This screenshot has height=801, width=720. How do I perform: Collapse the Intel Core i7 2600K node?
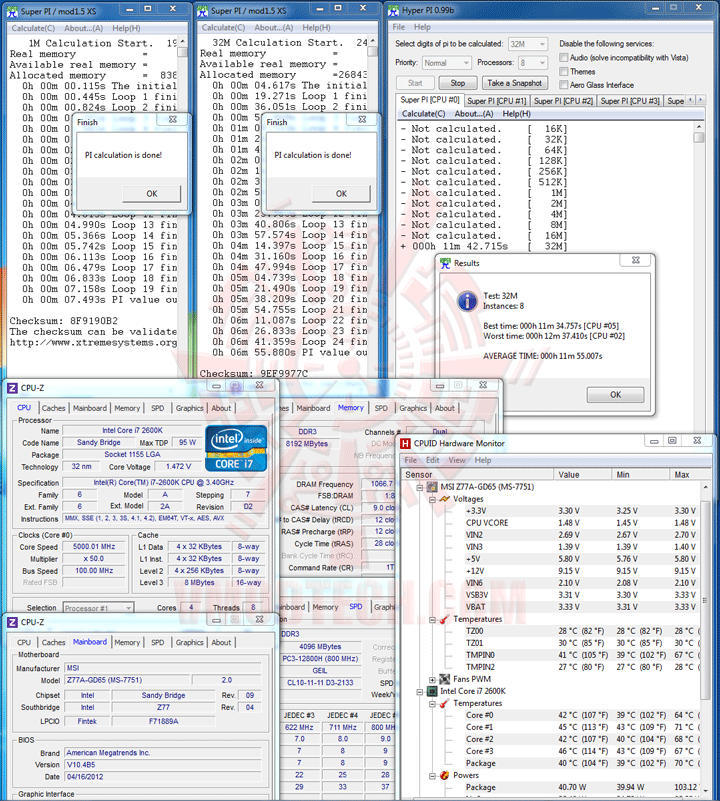[420, 692]
